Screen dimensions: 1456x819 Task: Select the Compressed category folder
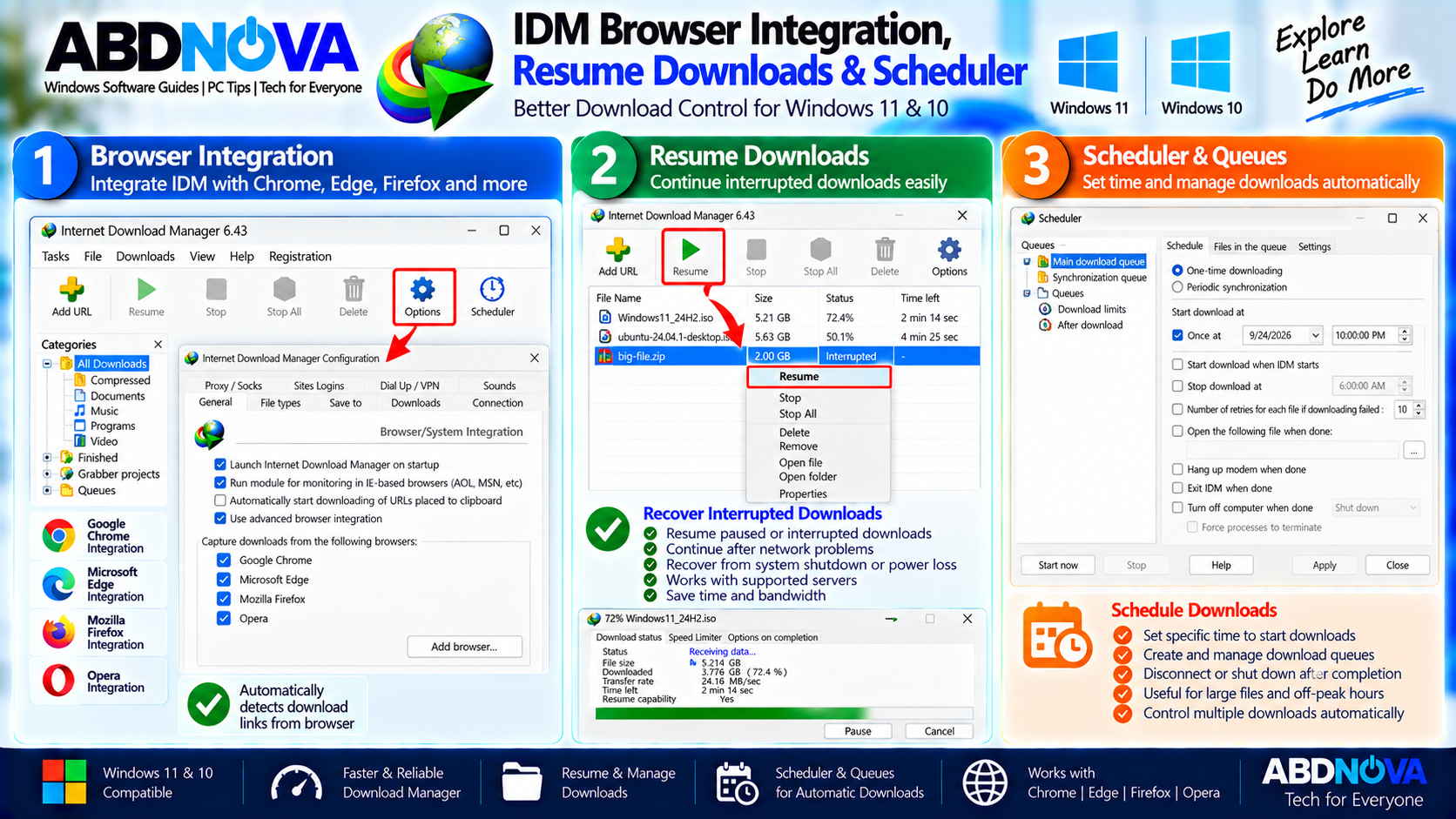point(111,380)
